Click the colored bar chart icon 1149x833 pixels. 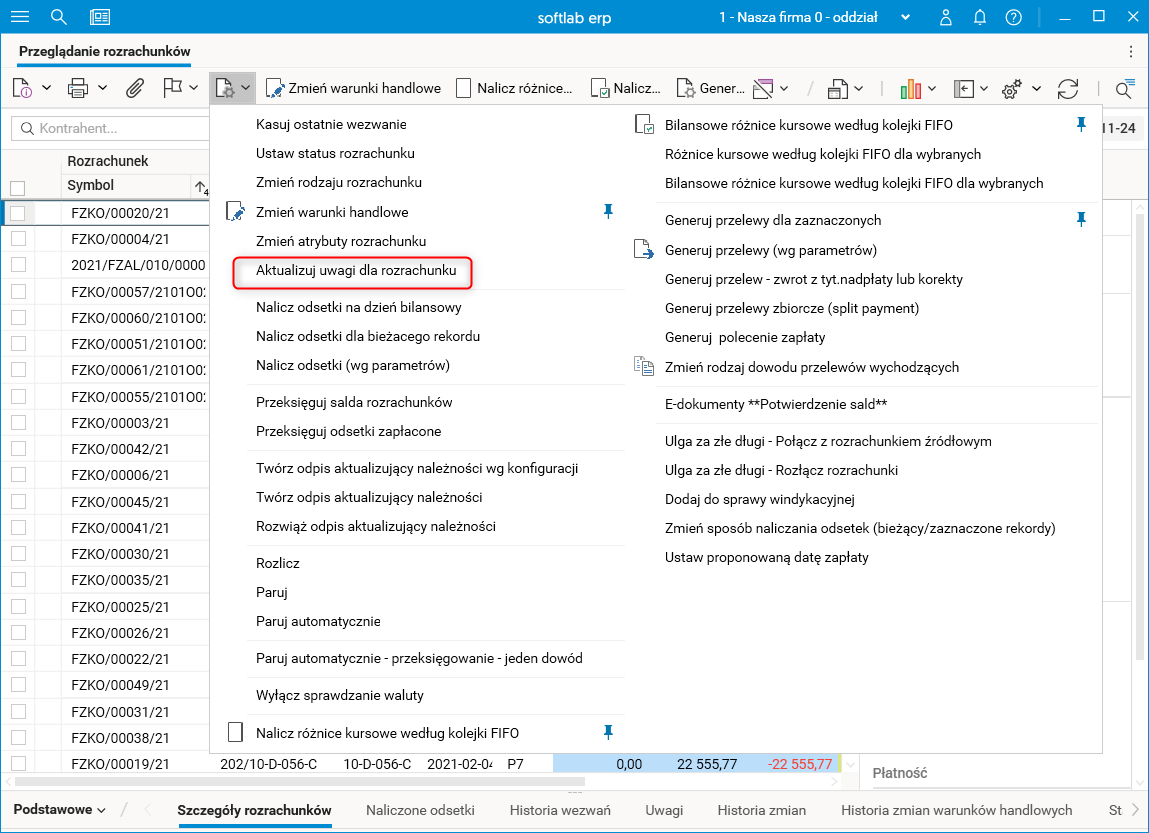click(911, 89)
